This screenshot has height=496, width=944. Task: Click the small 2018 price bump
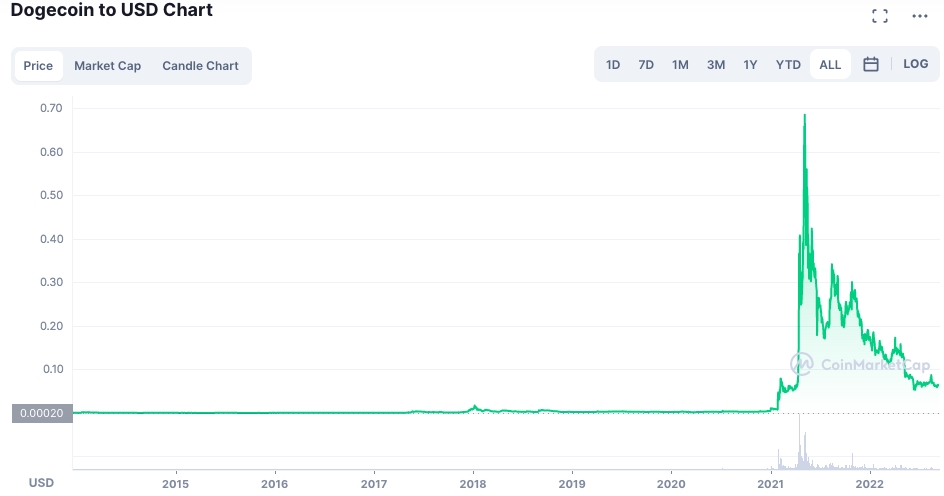(474, 408)
